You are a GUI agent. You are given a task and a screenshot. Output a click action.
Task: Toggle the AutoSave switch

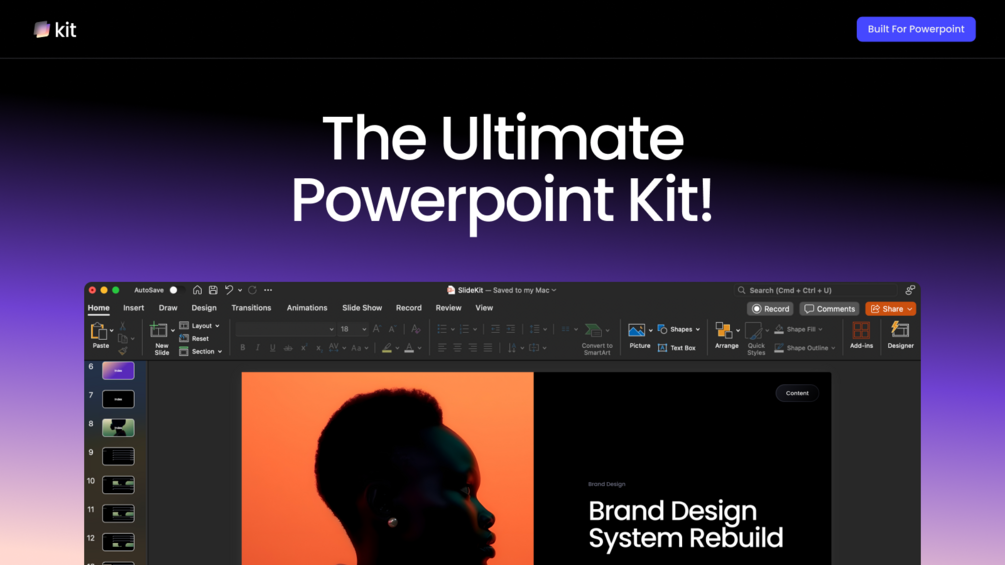coord(176,290)
